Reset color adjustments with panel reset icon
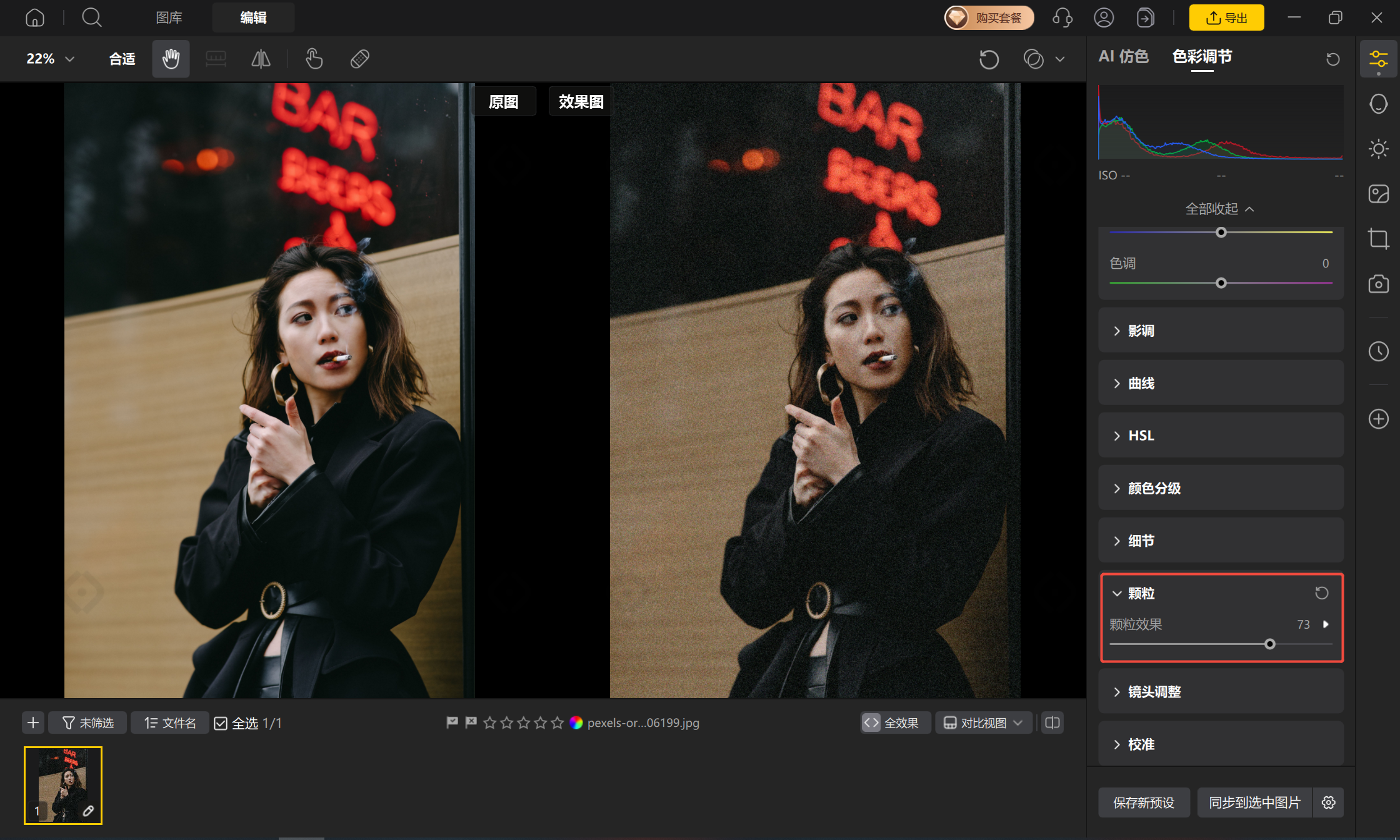The width and height of the screenshot is (1400, 840). coord(1332,59)
